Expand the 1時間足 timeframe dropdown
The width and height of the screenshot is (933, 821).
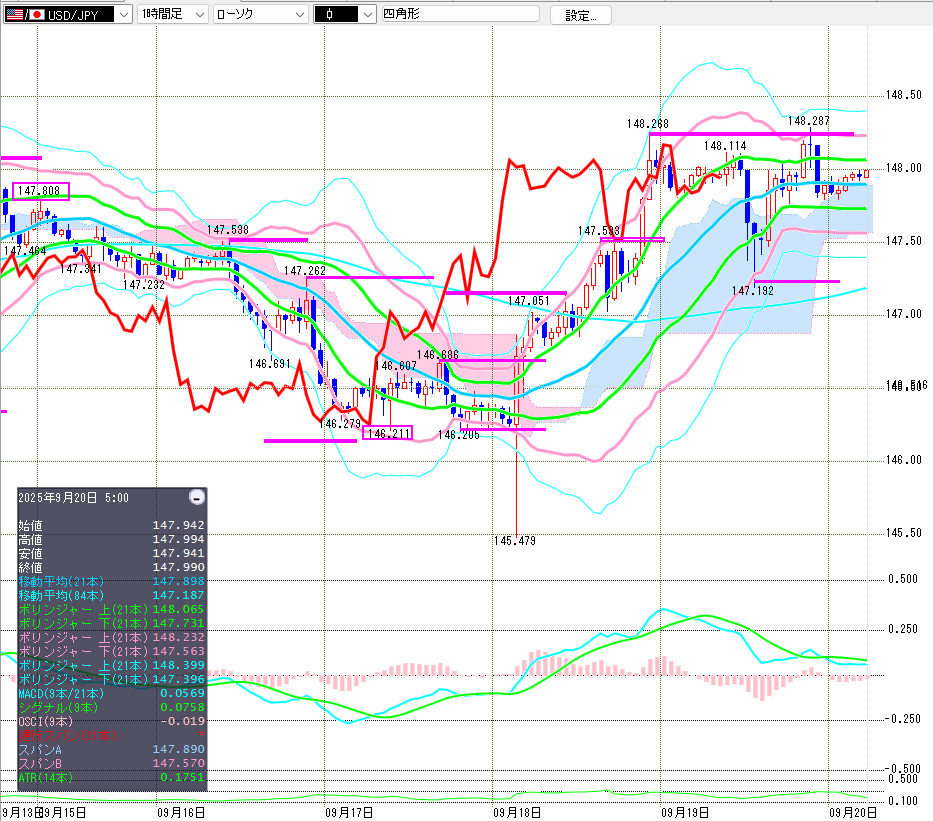click(199, 14)
